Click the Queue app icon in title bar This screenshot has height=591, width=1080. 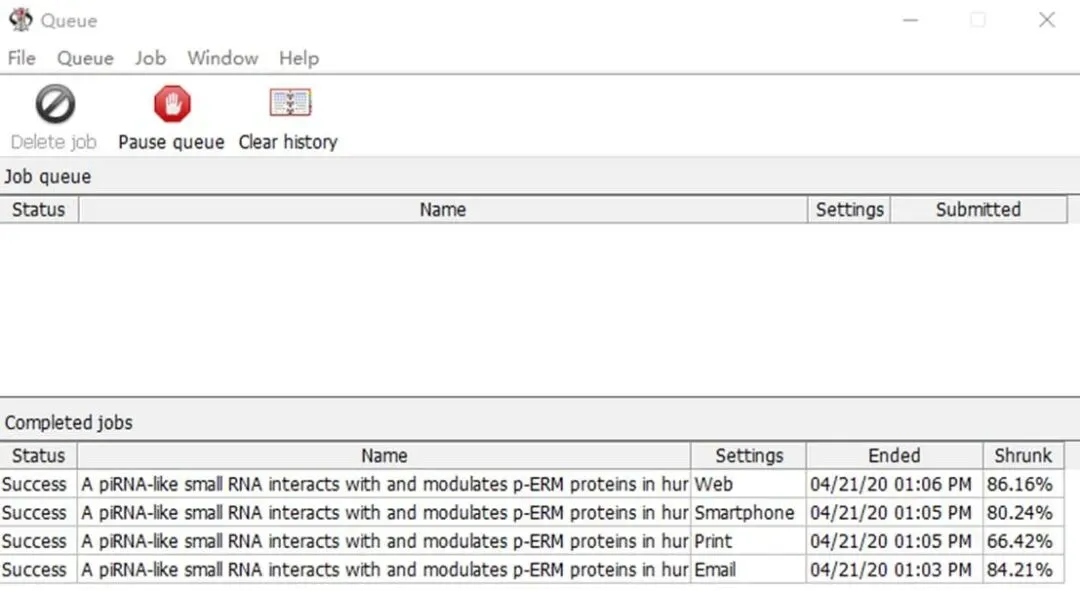[x=20, y=20]
